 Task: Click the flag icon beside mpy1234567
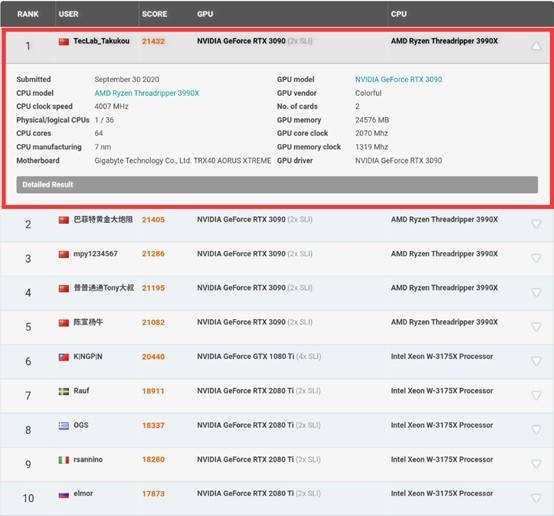tap(64, 254)
